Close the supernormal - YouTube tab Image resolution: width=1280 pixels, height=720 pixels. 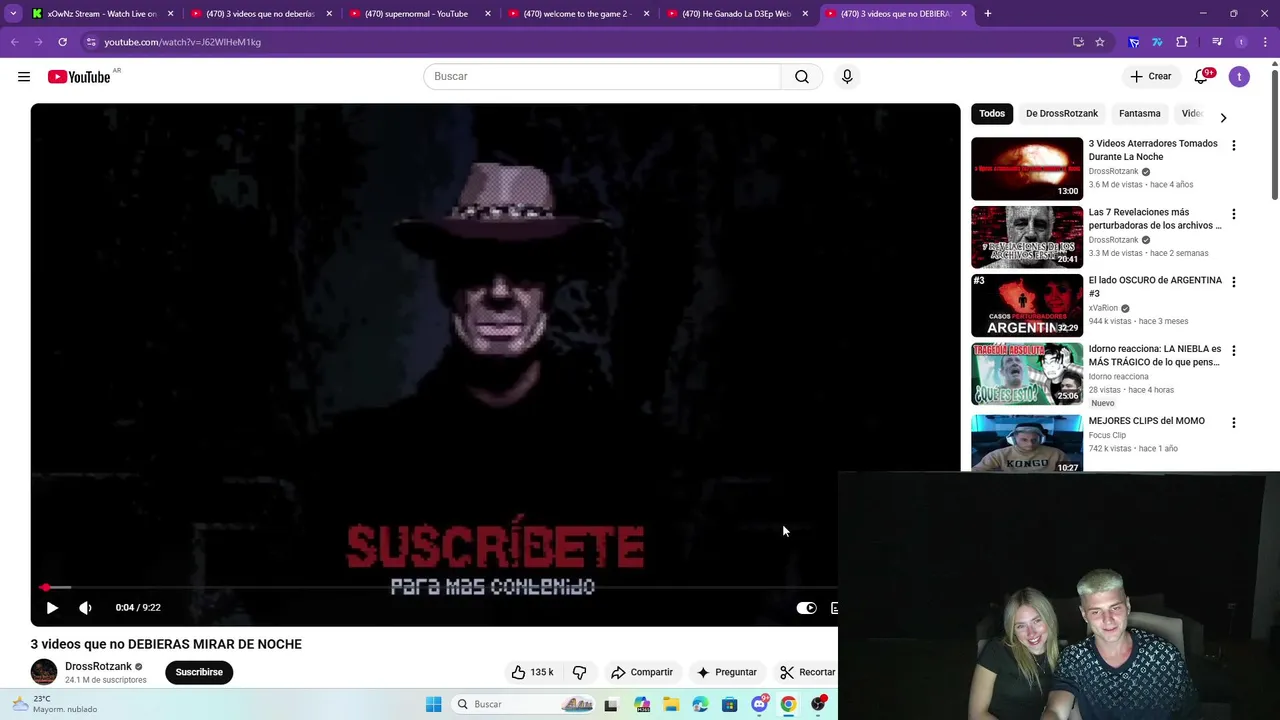[x=488, y=14]
